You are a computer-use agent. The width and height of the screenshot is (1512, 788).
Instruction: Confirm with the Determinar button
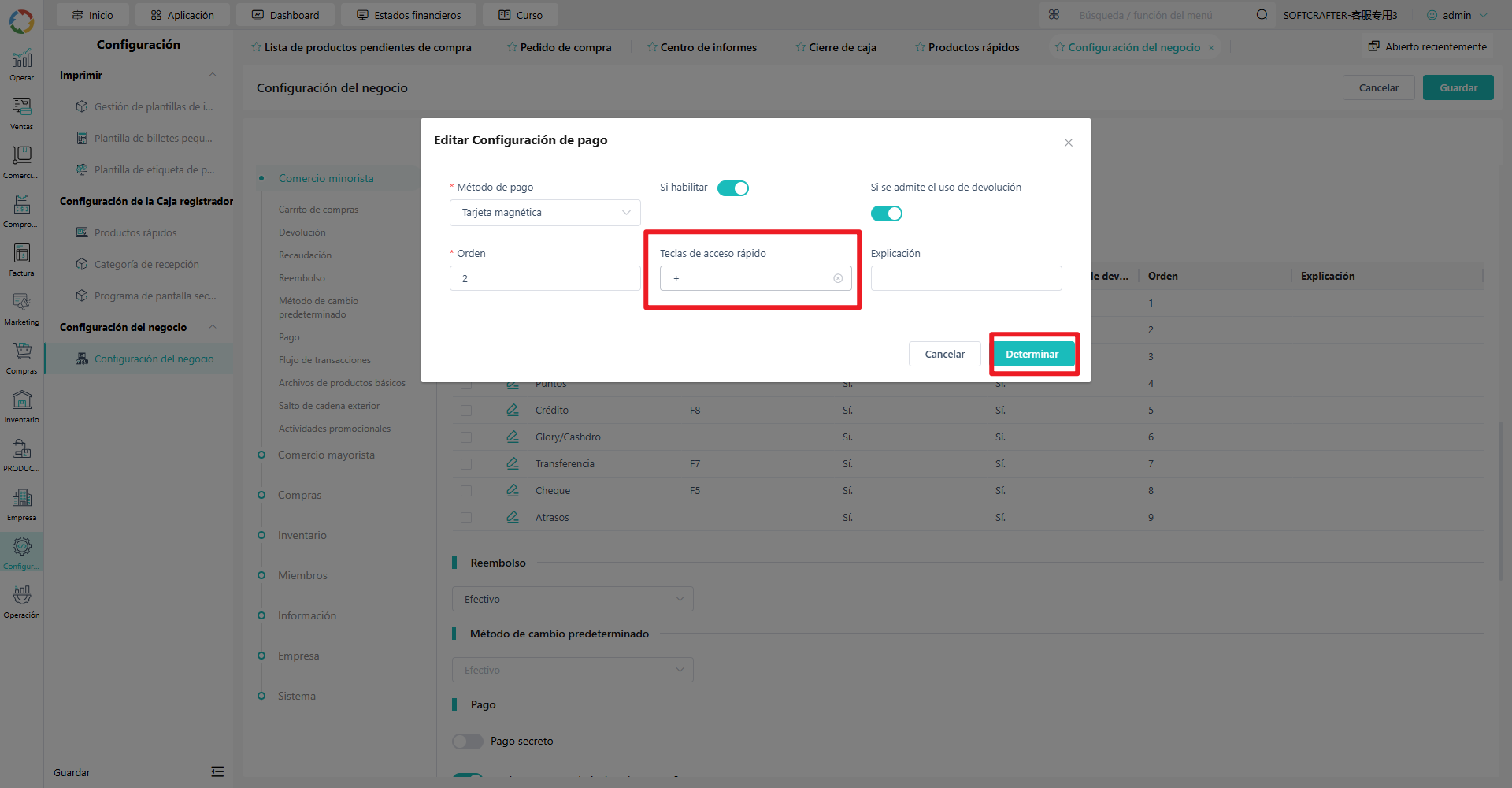coord(1033,354)
